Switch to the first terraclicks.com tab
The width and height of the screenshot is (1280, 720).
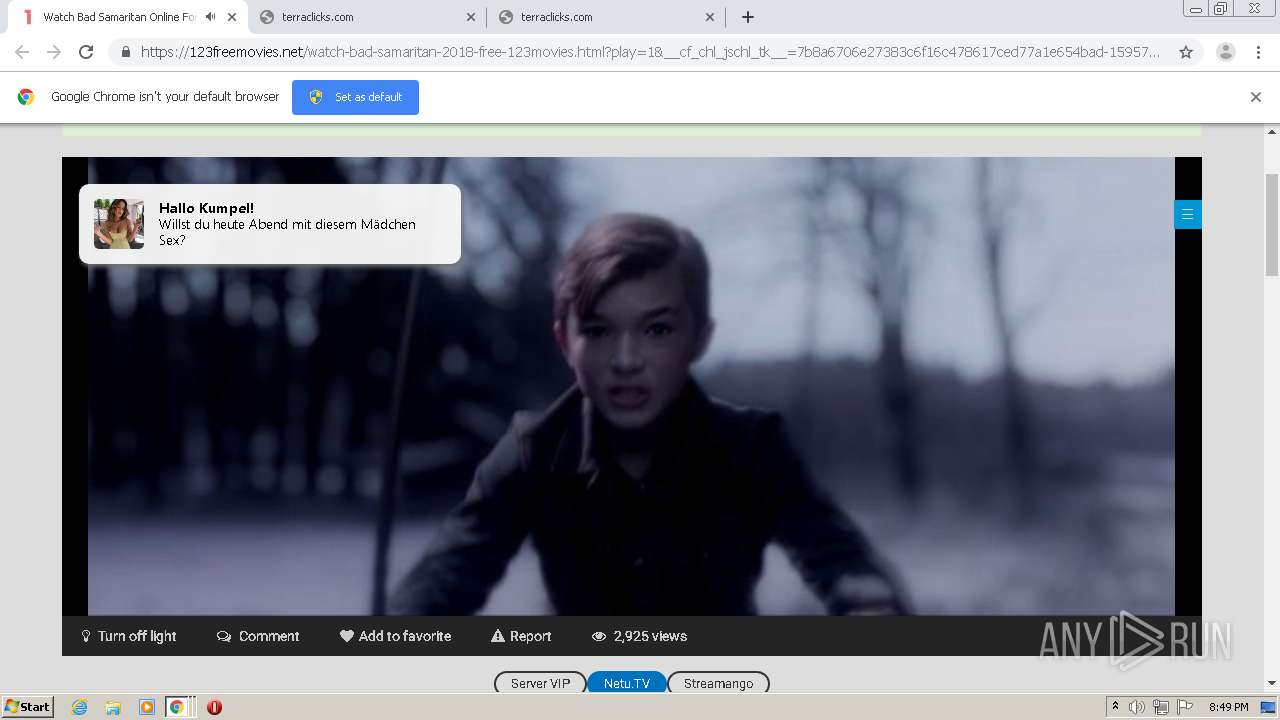coord(367,17)
